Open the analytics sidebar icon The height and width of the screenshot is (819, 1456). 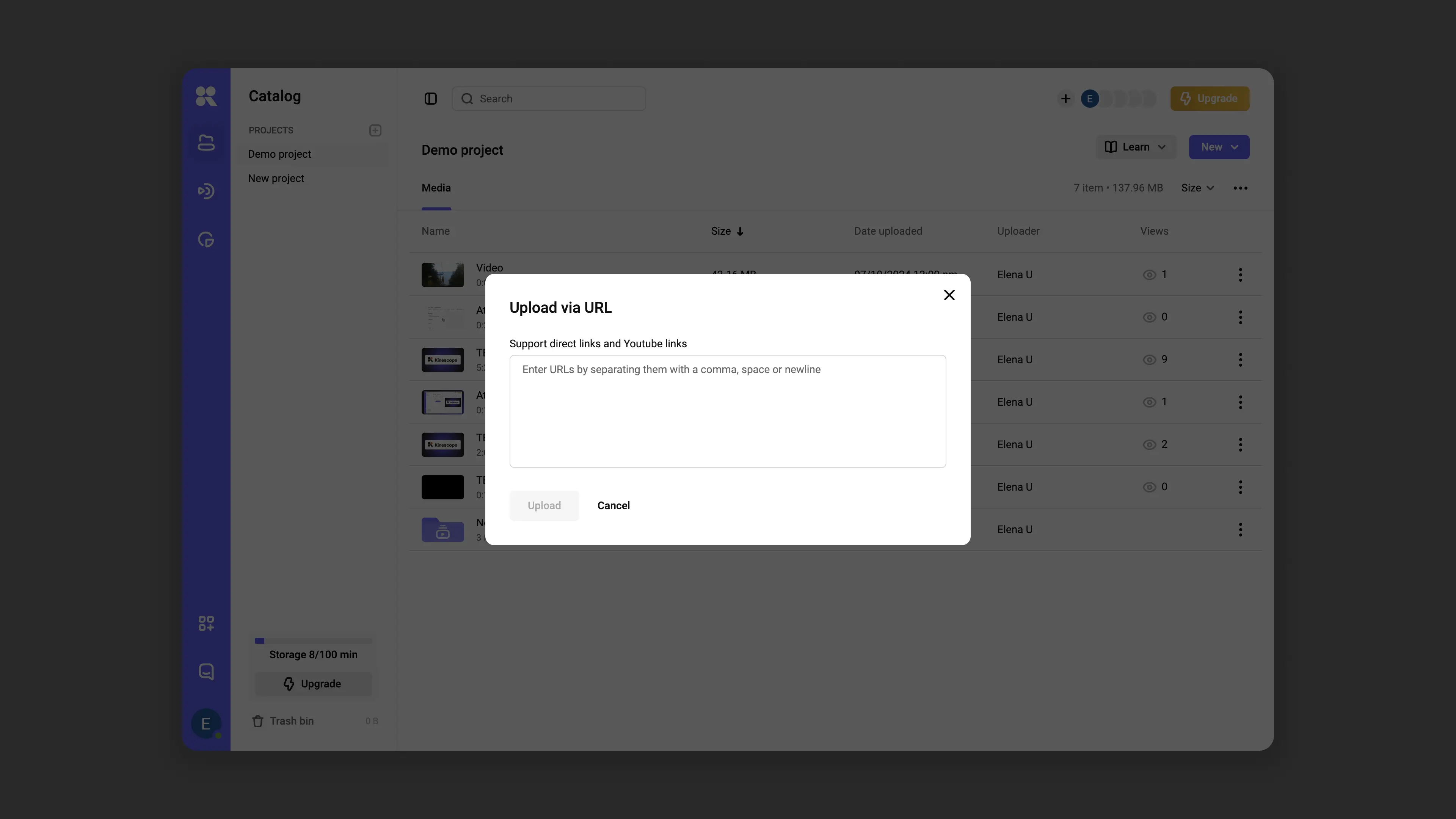tap(206, 239)
